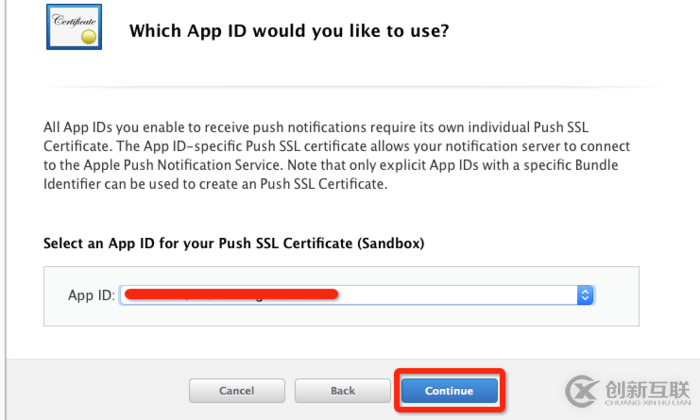
Task: Click the blue Continue button
Action: (449, 391)
